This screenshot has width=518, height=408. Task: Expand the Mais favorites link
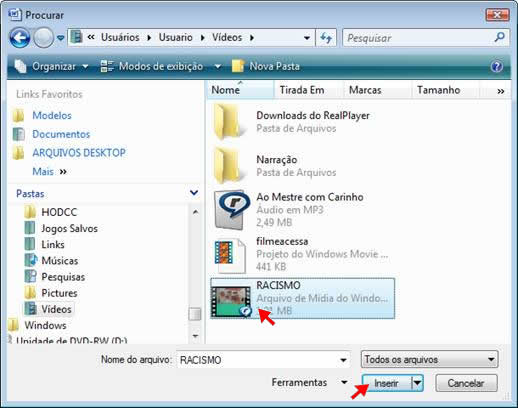[49, 171]
